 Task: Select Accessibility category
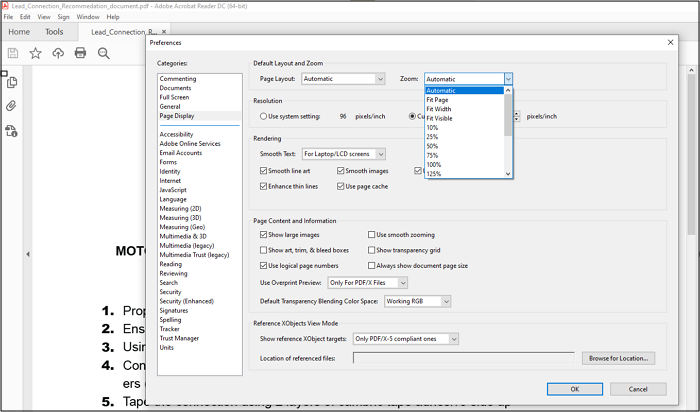[176, 134]
